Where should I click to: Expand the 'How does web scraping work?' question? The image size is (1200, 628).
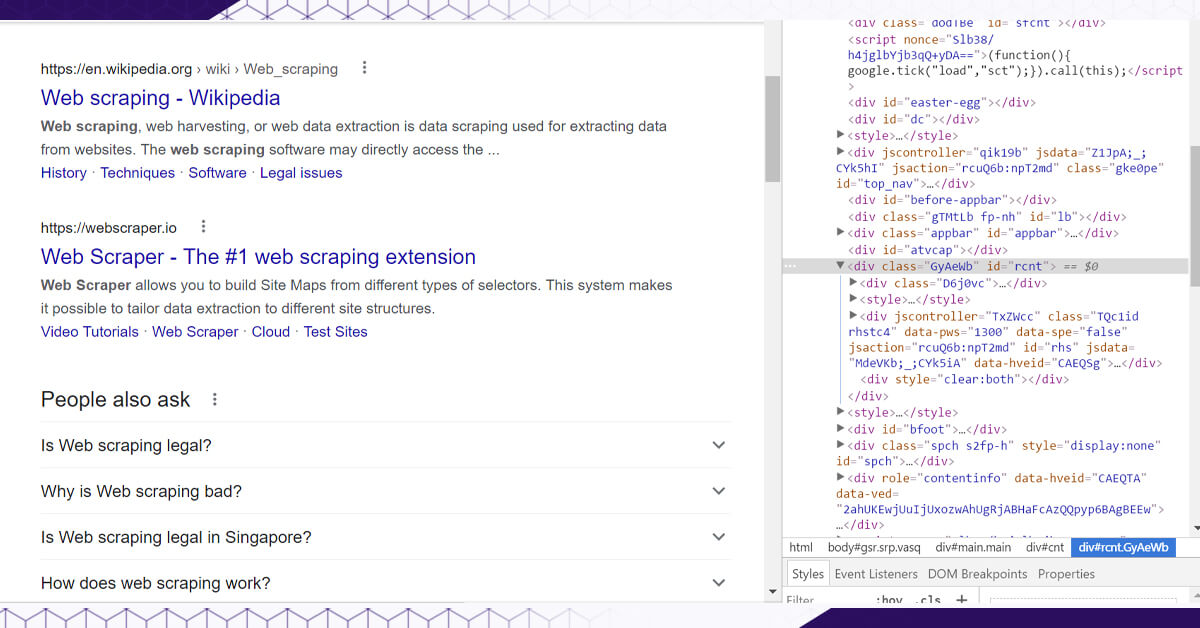click(386, 584)
